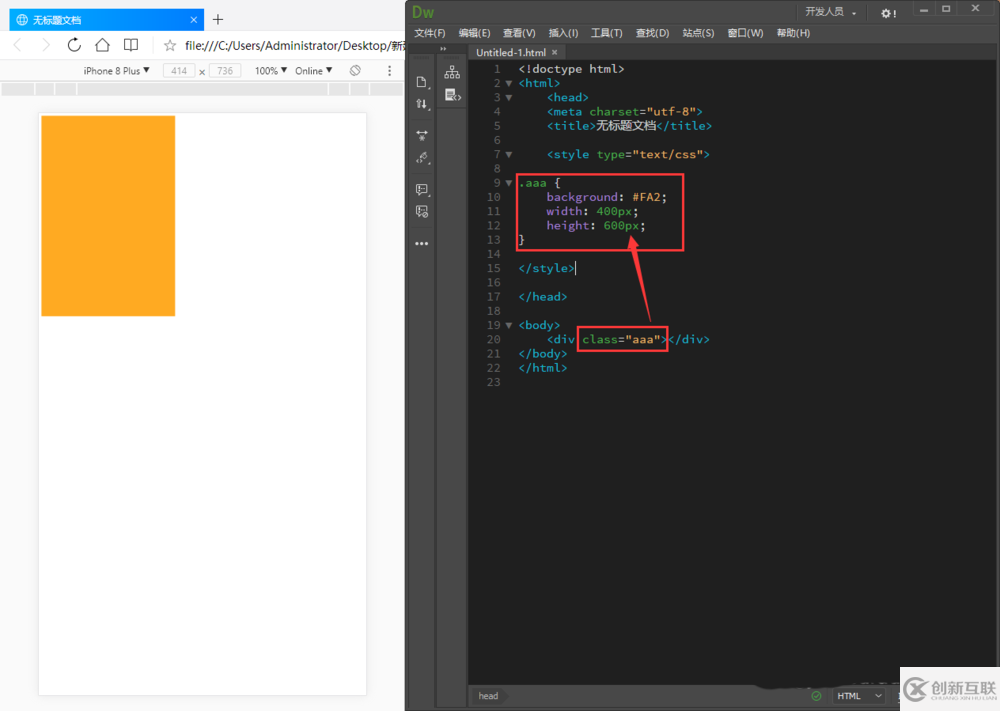This screenshot has width=1000, height=711.
Task: Click the sync settings gear icon
Action: (887, 12)
